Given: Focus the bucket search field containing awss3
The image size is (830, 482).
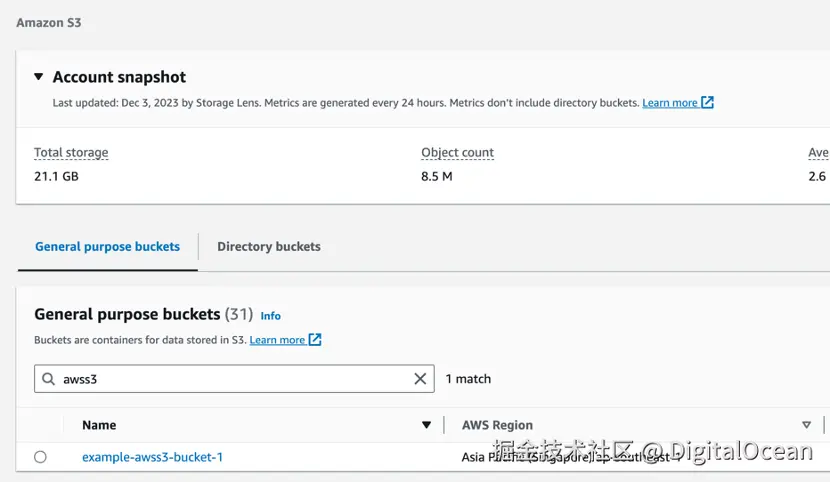Looking at the screenshot, I should pos(230,379).
